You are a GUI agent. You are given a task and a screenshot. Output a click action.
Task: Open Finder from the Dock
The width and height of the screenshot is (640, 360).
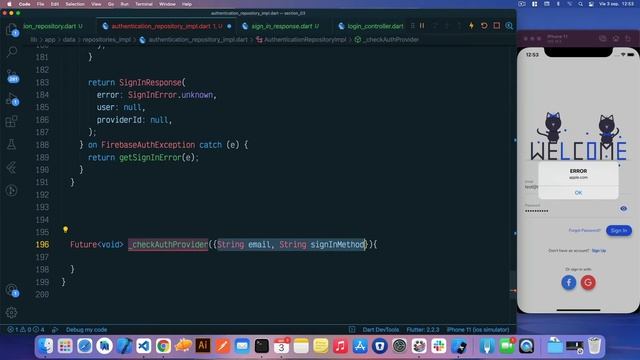coord(46,346)
